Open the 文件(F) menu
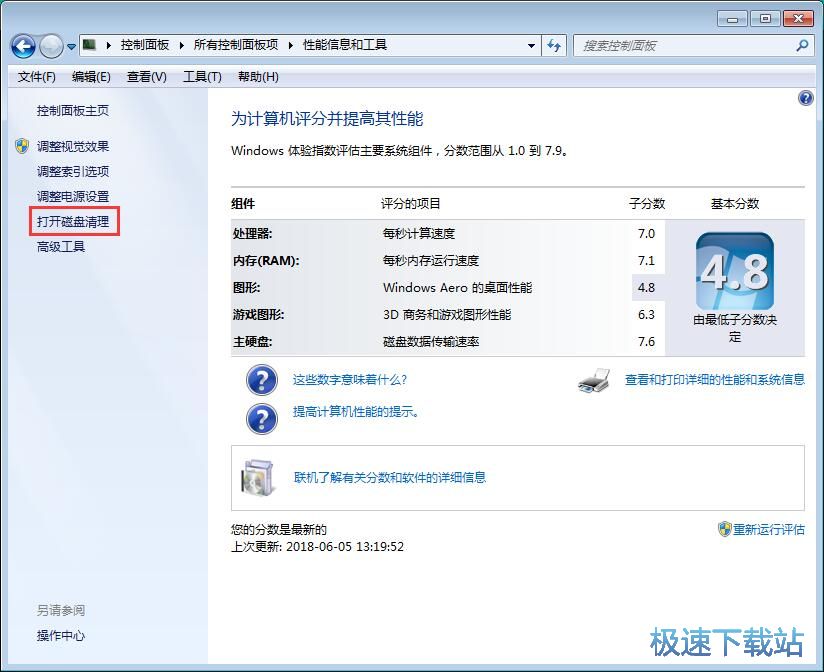 36,77
